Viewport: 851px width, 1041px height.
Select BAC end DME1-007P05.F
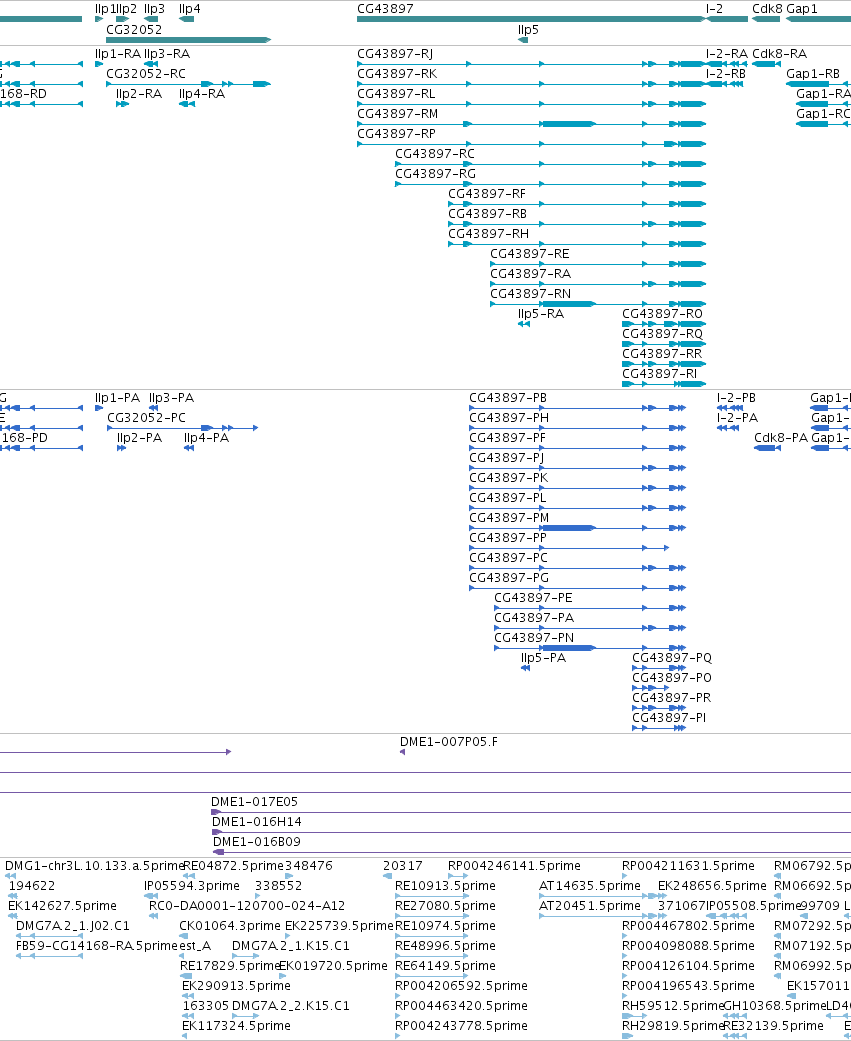(x=449, y=742)
